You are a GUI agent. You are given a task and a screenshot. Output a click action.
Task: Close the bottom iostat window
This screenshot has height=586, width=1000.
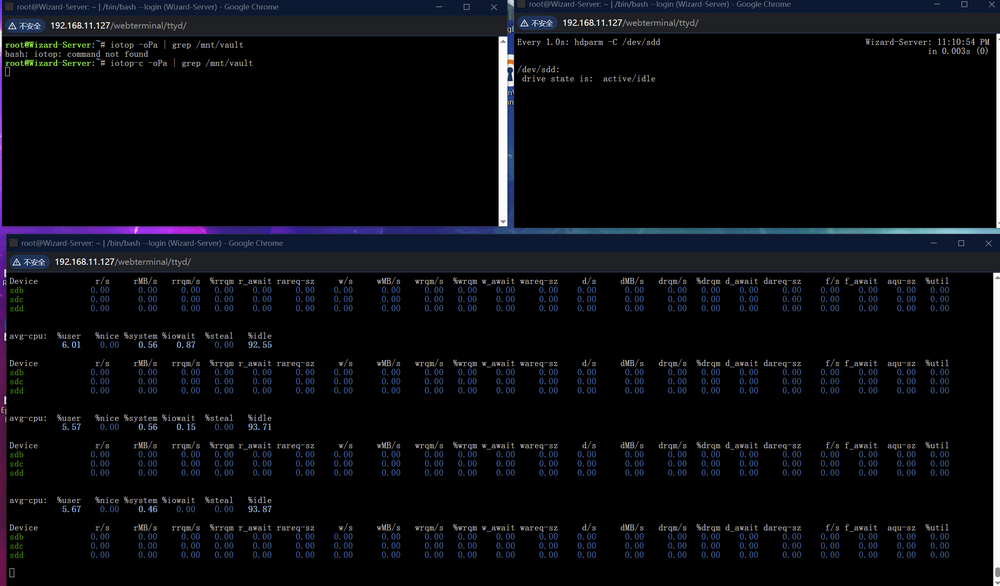point(989,243)
